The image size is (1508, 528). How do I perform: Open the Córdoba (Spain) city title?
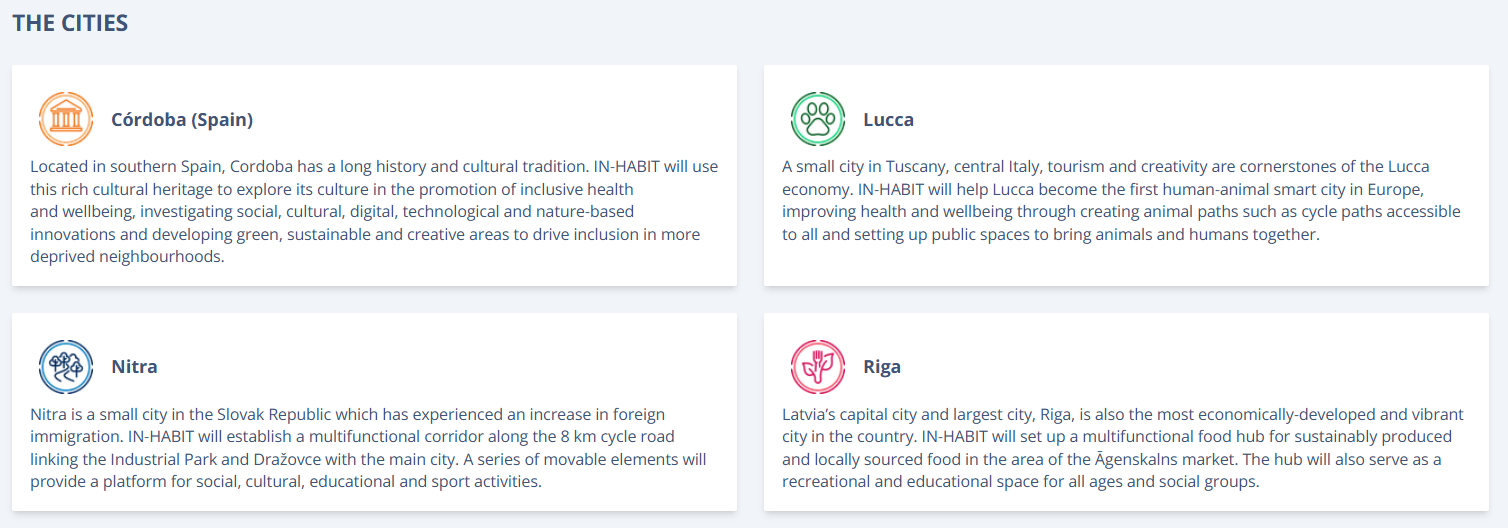point(182,119)
